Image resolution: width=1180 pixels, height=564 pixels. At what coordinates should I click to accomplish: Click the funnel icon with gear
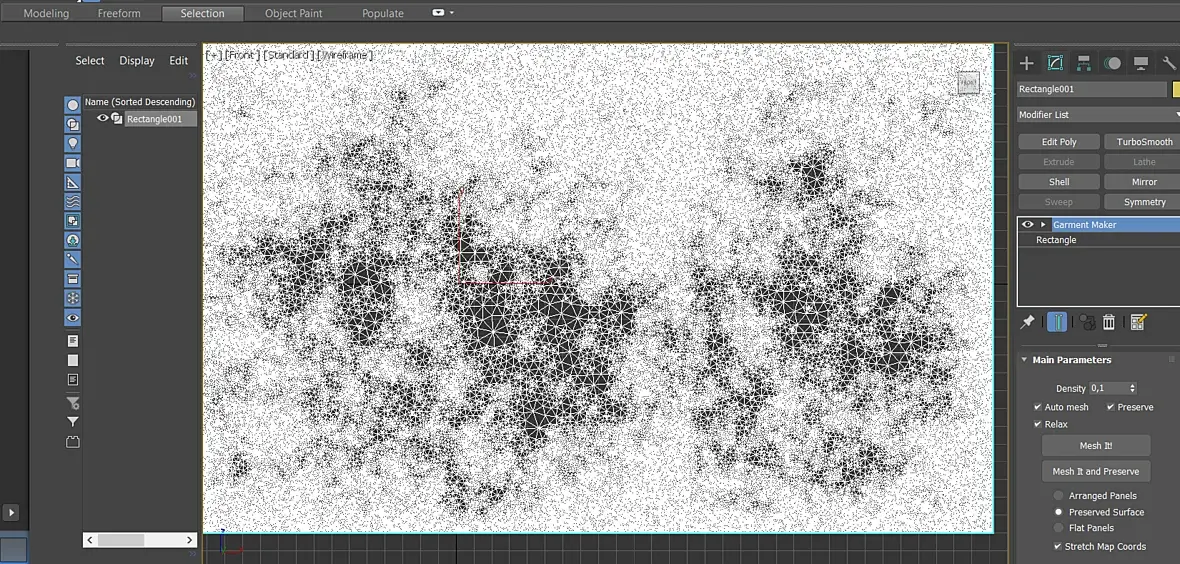pyautogui.click(x=73, y=403)
